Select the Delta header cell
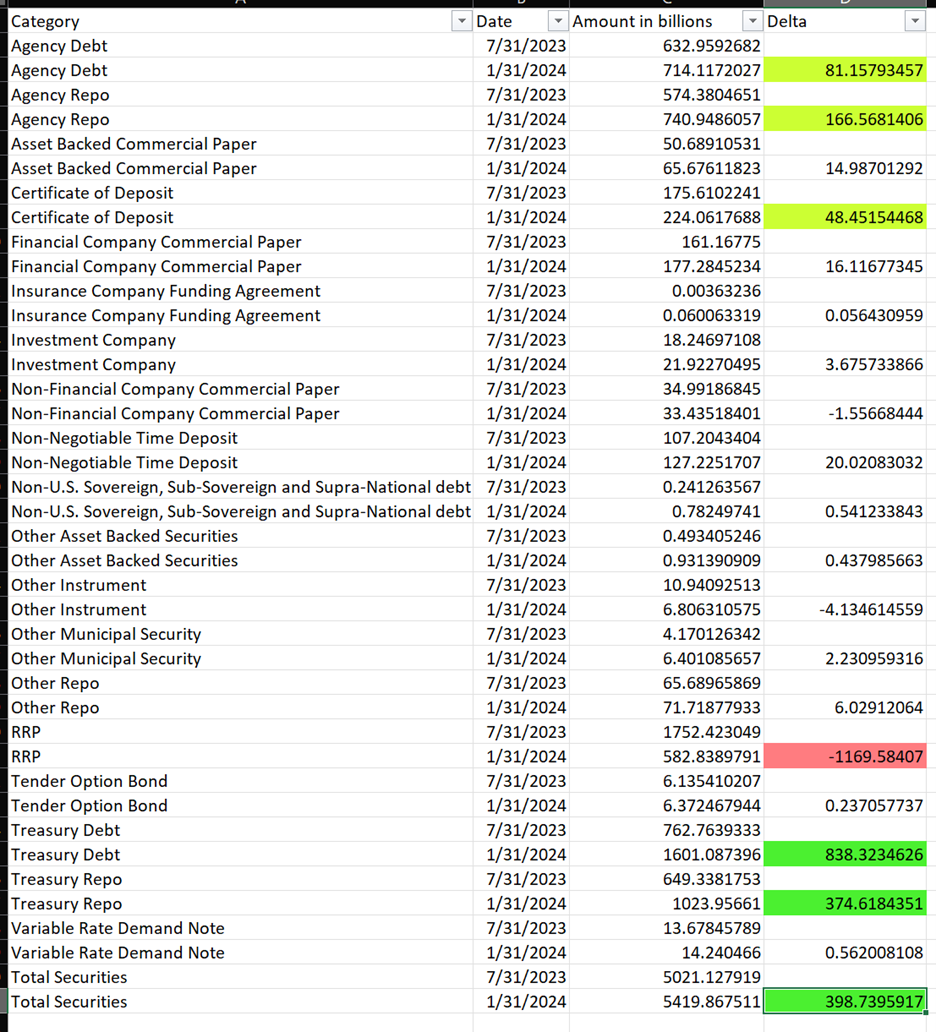 845,21
